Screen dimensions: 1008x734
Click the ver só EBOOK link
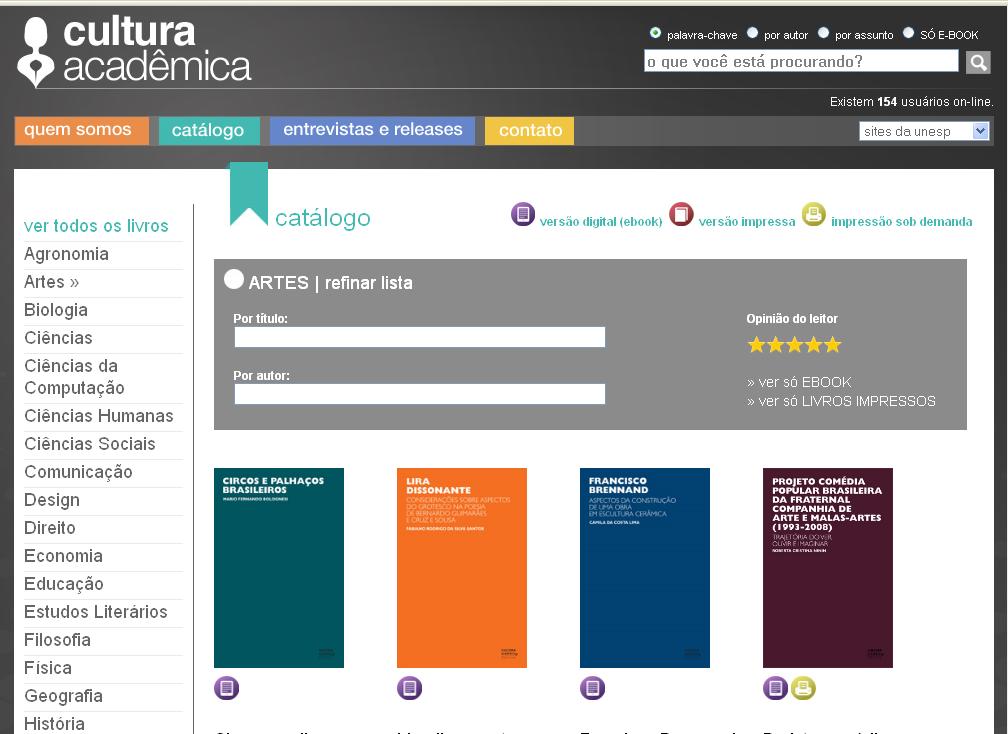click(x=799, y=382)
